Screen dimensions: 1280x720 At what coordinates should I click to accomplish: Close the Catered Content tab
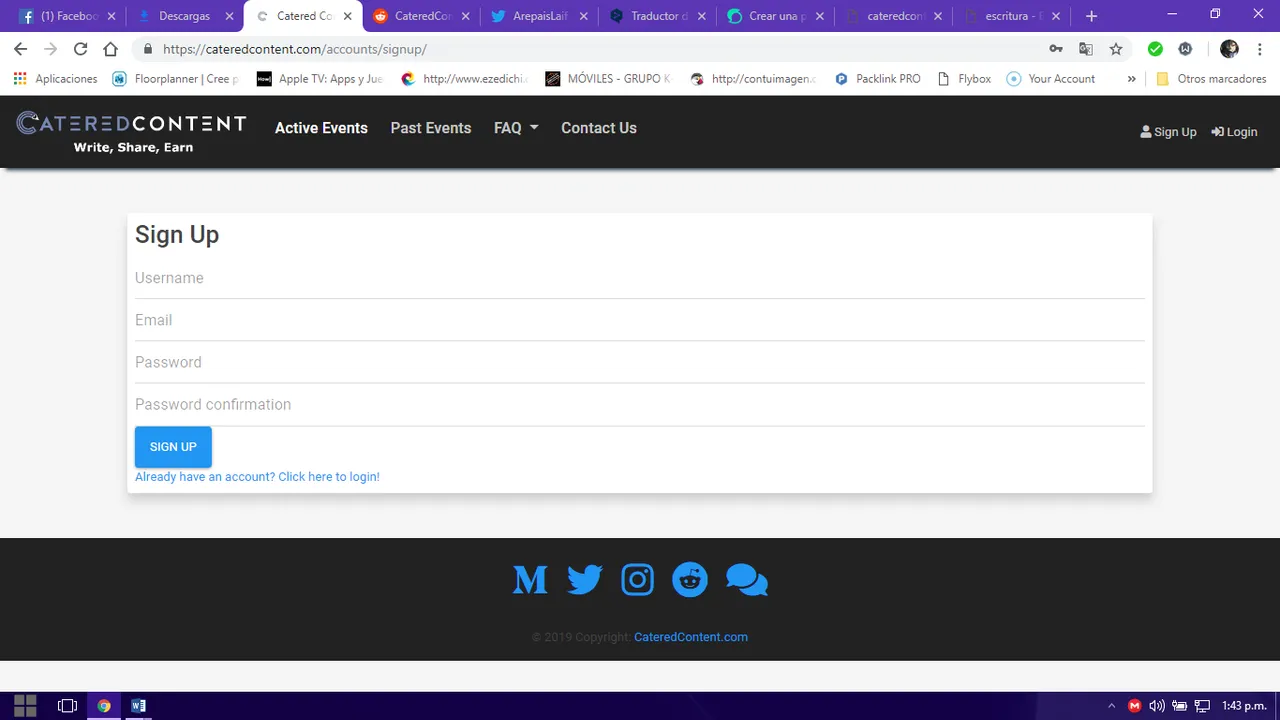(347, 16)
